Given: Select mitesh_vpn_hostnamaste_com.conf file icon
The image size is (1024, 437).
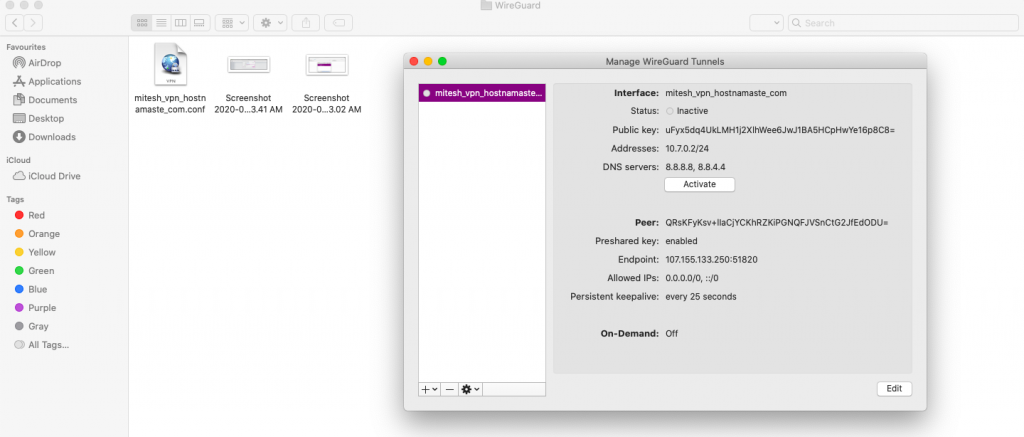Looking at the screenshot, I should [170, 65].
